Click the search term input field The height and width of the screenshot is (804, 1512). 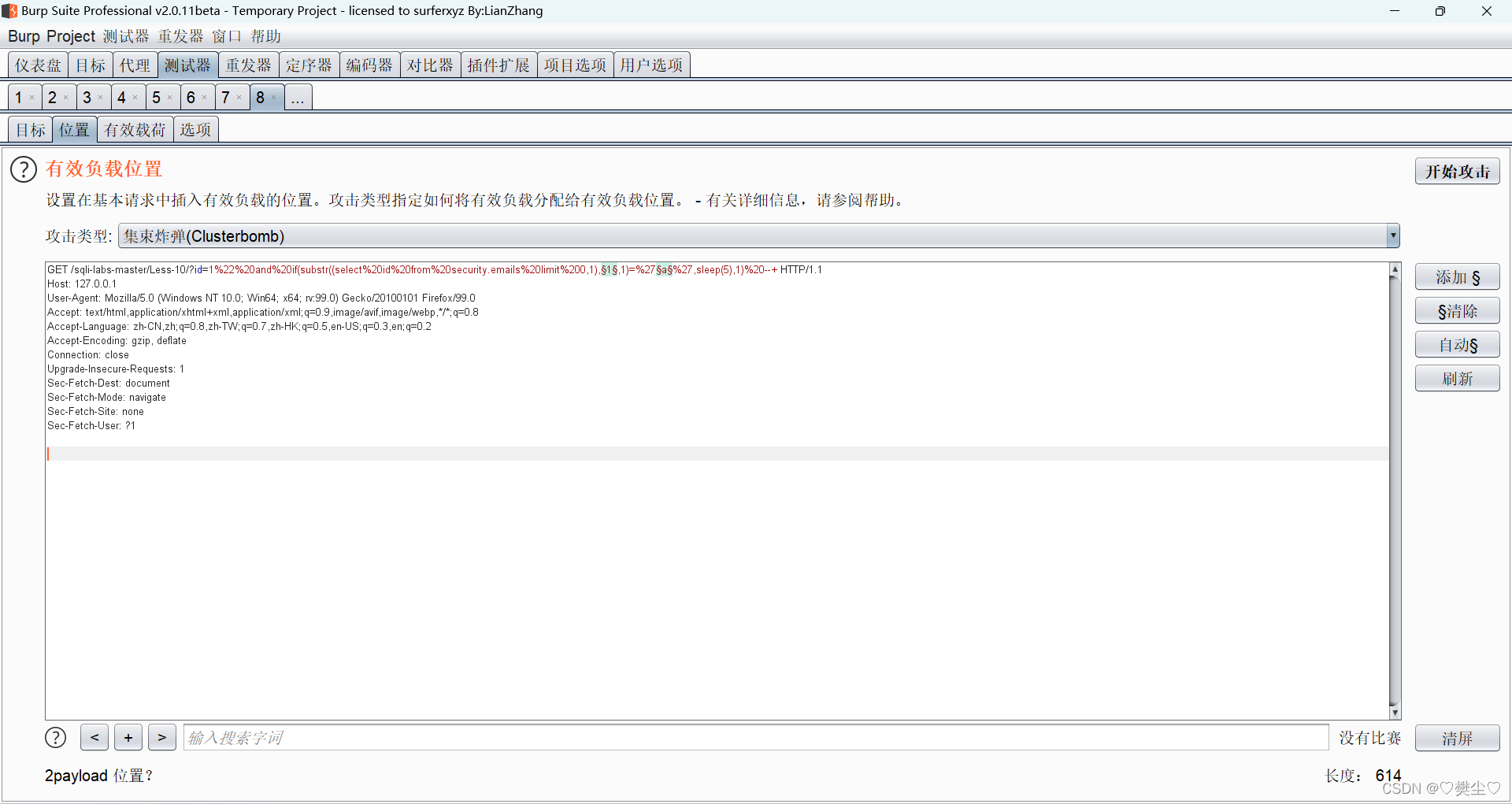756,738
